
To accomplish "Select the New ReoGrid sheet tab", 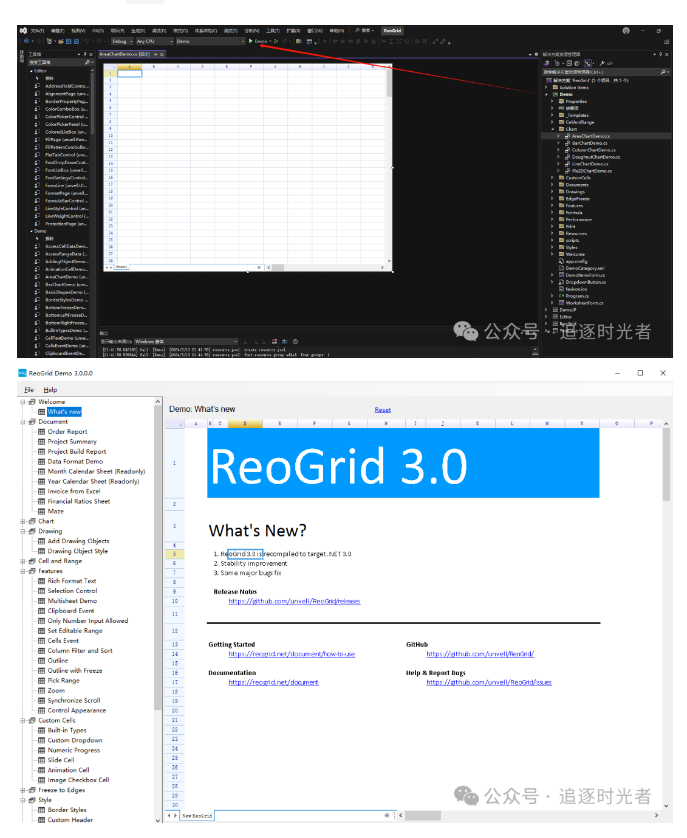I will 197,817.
